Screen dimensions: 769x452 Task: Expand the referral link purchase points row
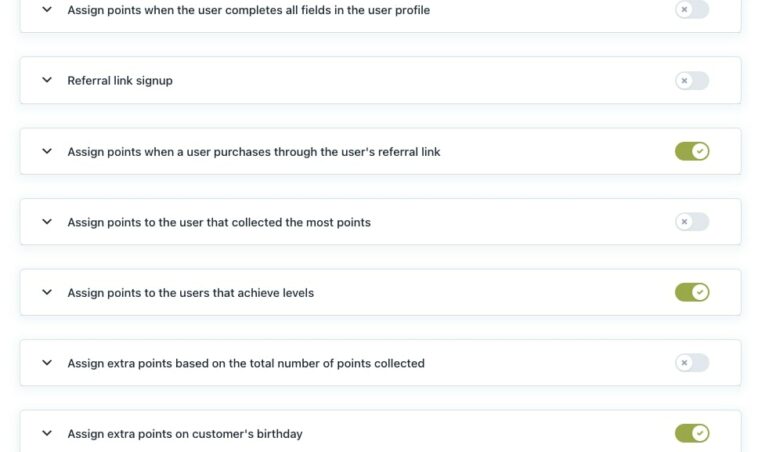click(x=47, y=152)
